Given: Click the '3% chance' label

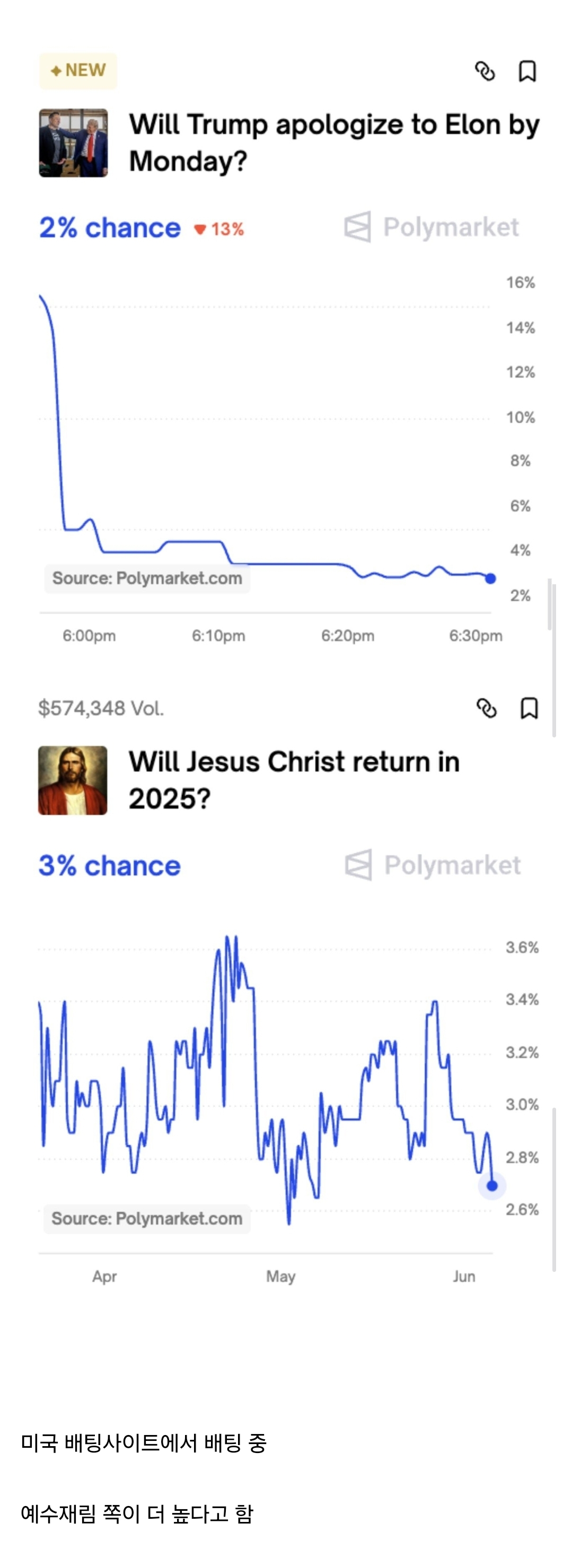Looking at the screenshot, I should click(x=110, y=866).
